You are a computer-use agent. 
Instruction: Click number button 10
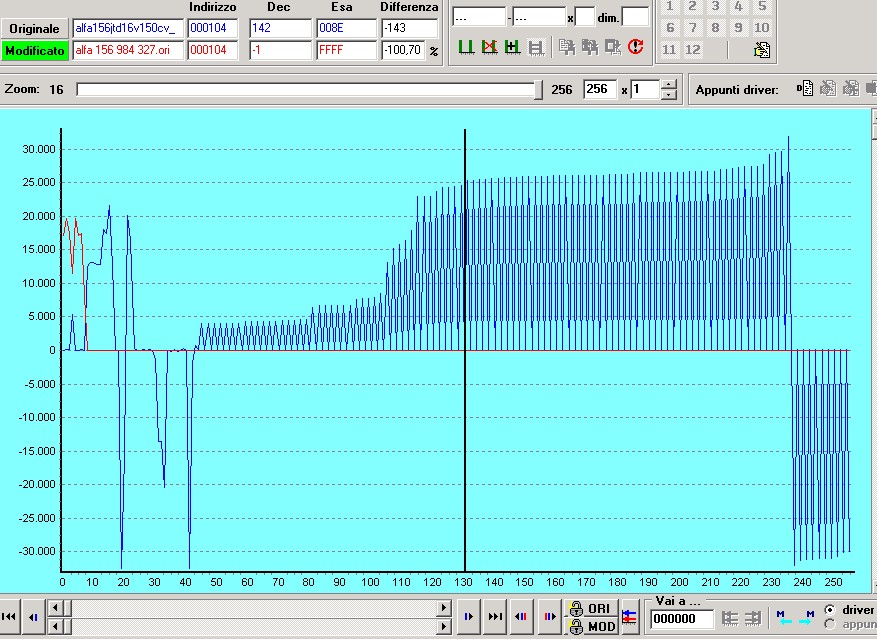coord(762,27)
